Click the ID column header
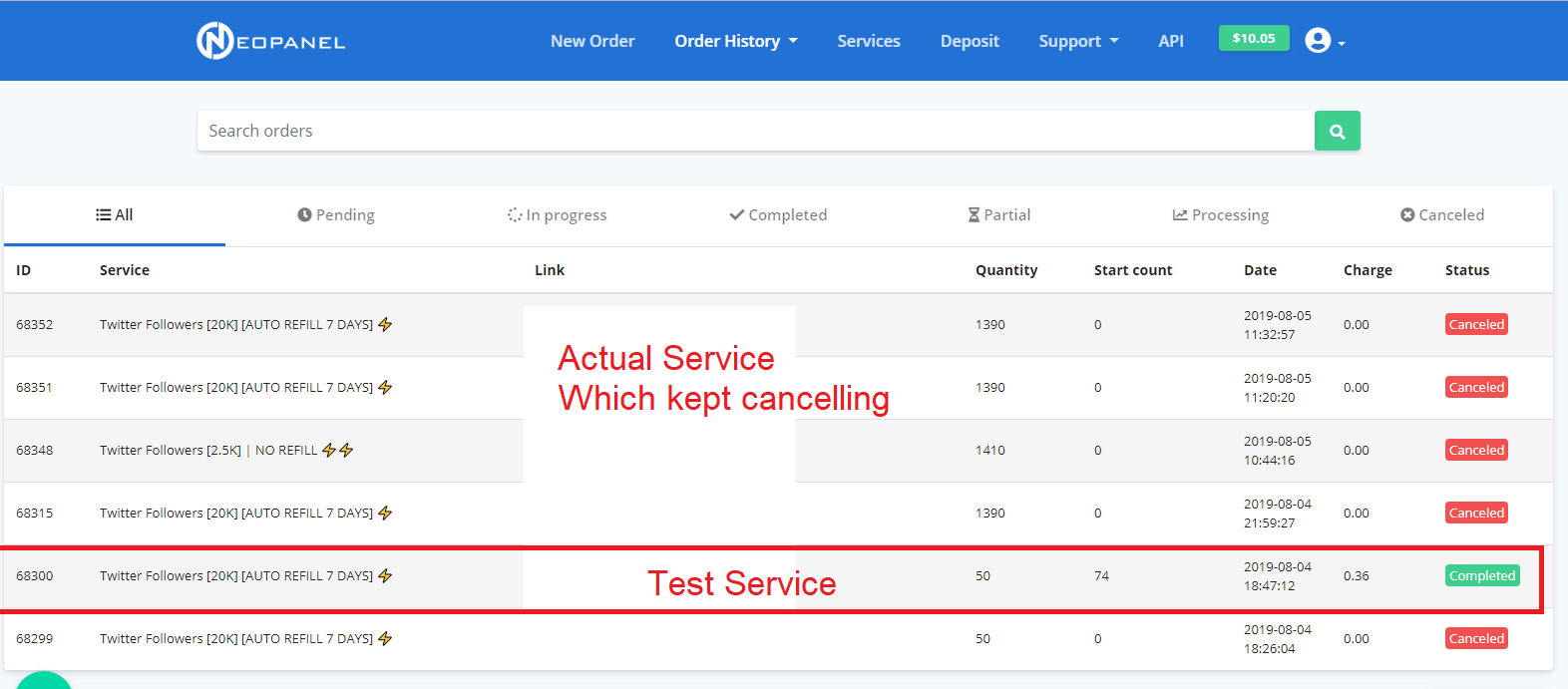This screenshot has width=1568, height=689. tap(23, 270)
